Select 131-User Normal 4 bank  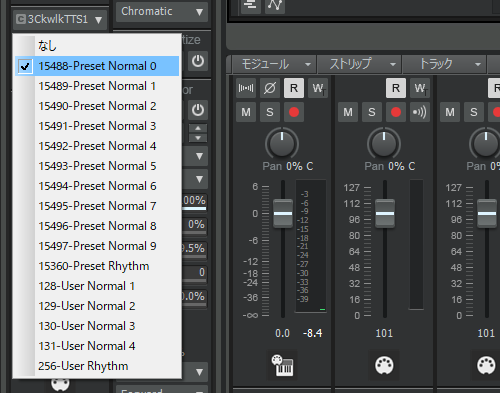(97, 346)
